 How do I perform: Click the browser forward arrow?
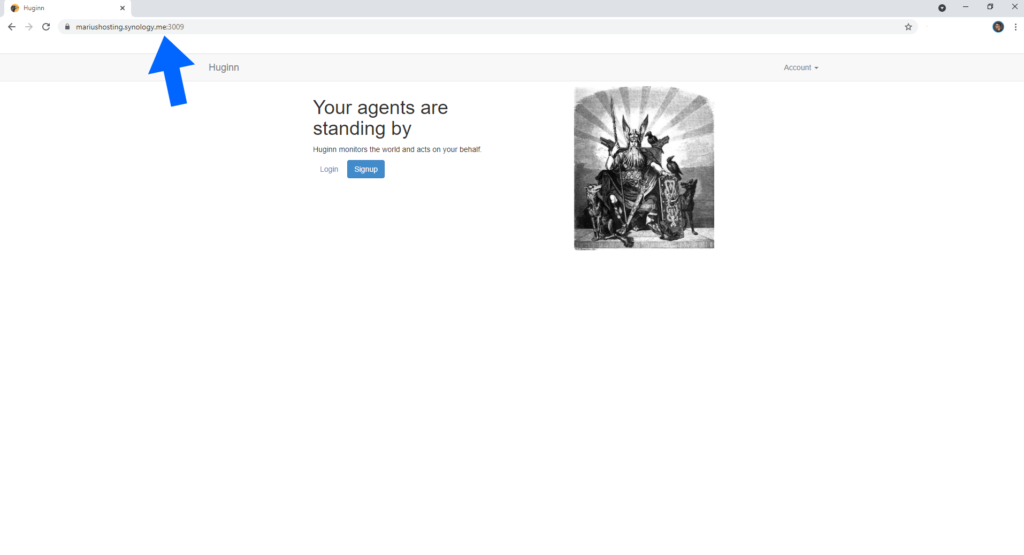click(29, 27)
